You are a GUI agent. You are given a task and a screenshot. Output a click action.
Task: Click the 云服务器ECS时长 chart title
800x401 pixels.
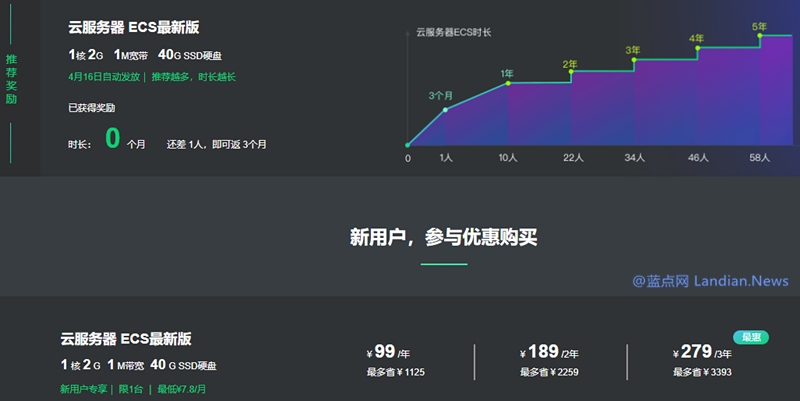(454, 33)
